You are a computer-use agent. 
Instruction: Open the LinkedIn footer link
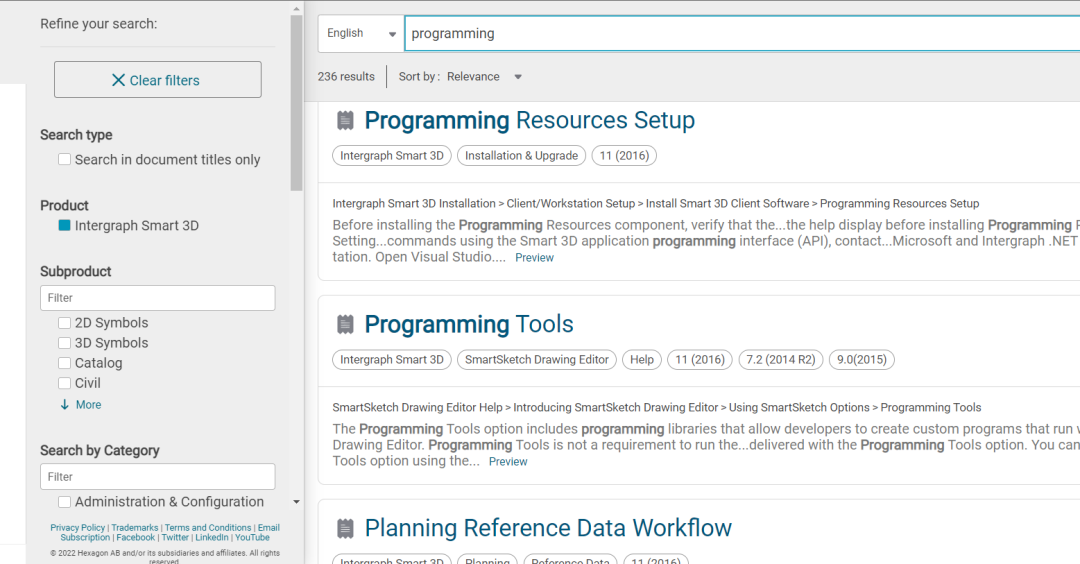click(211, 537)
